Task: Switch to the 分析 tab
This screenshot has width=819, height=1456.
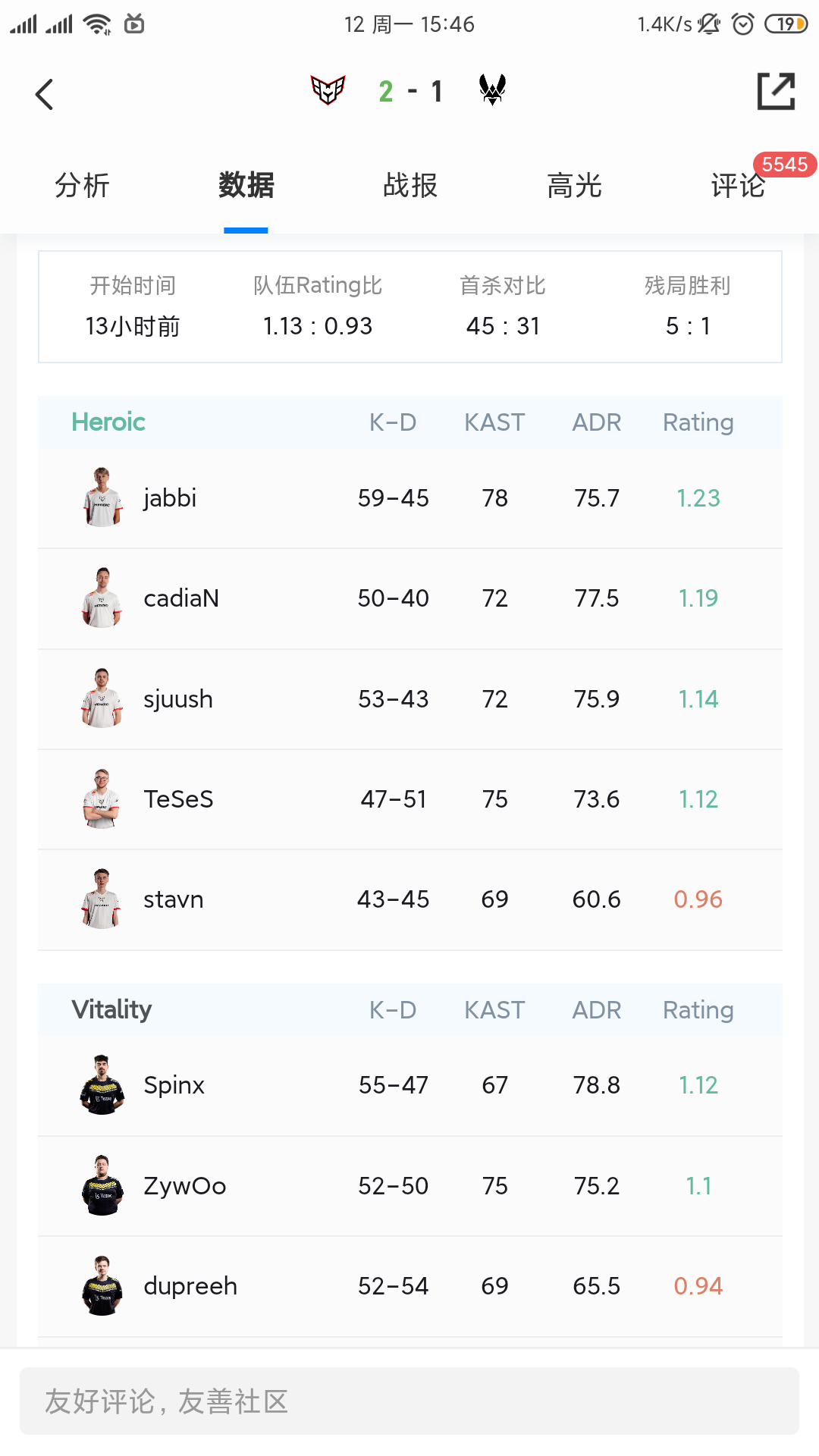Action: [x=82, y=185]
